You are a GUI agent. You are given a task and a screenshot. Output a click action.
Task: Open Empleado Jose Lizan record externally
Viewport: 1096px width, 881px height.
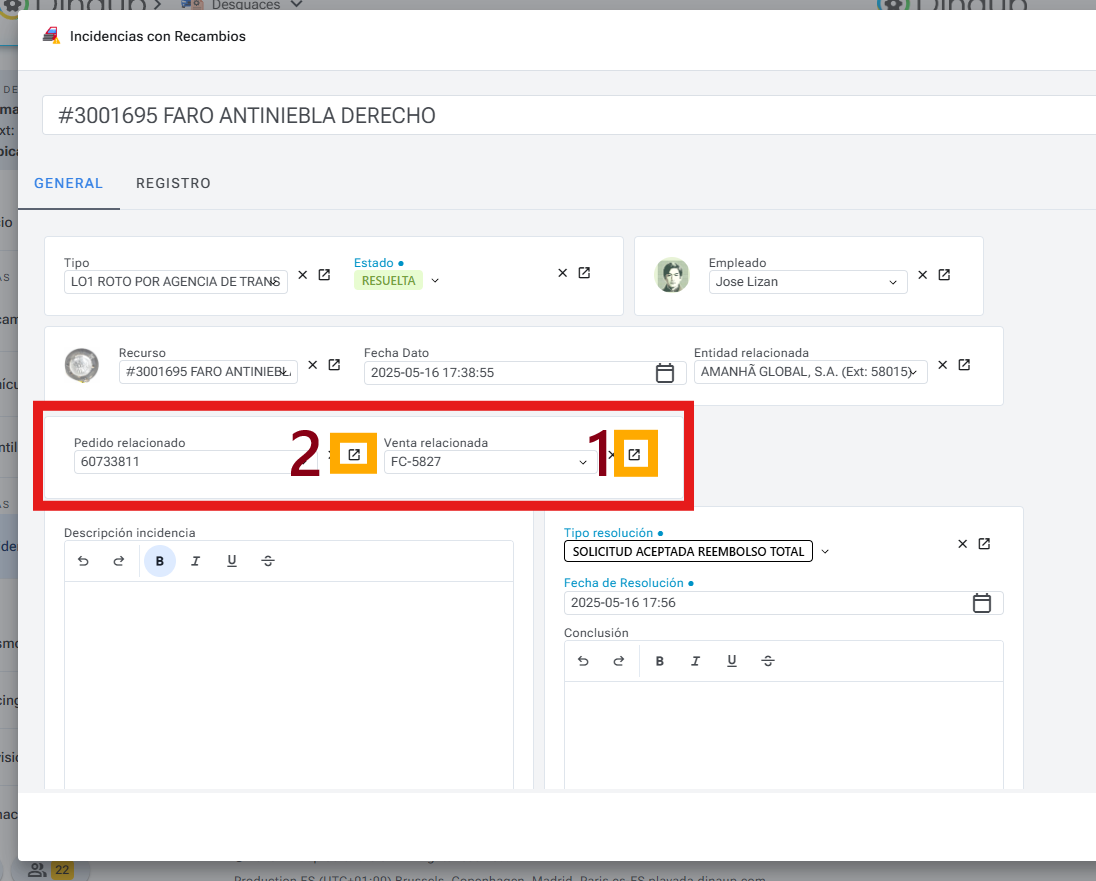944,274
